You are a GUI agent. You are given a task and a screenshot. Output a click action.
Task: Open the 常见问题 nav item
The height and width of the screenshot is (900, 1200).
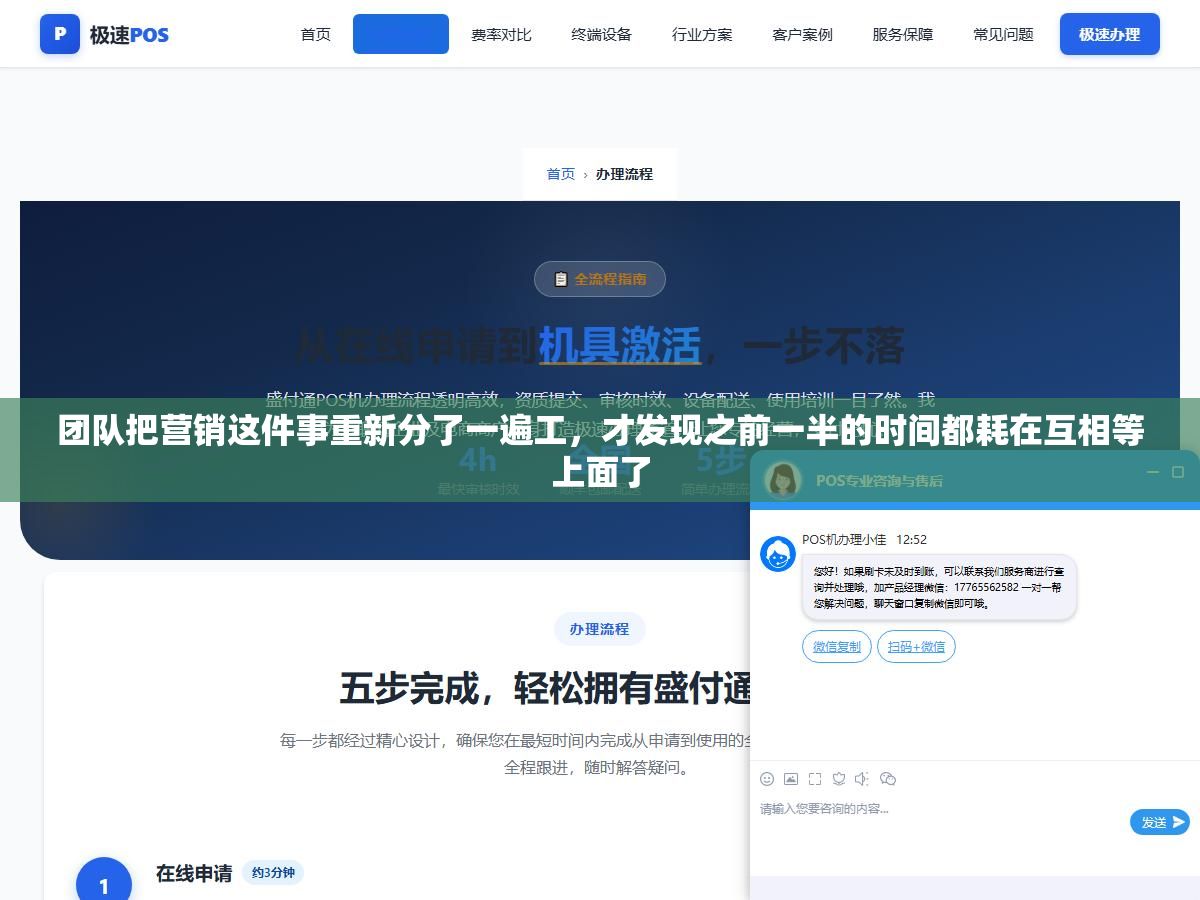tap(1003, 34)
